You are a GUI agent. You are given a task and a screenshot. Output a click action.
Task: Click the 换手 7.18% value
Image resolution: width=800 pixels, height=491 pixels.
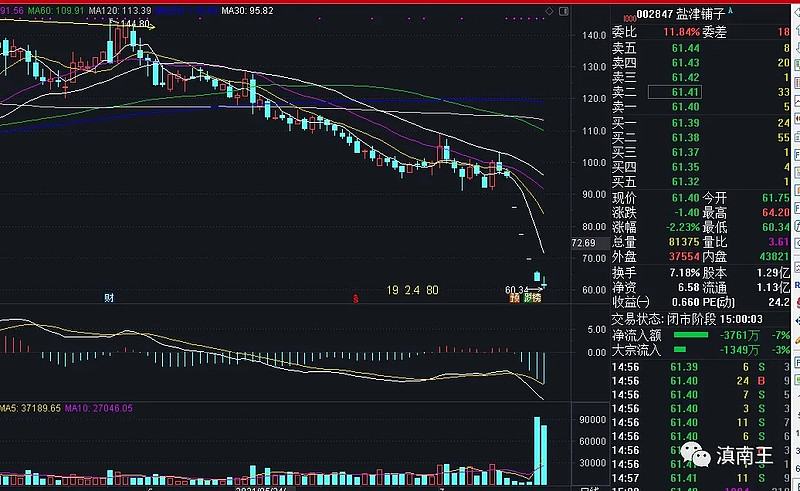click(x=684, y=273)
